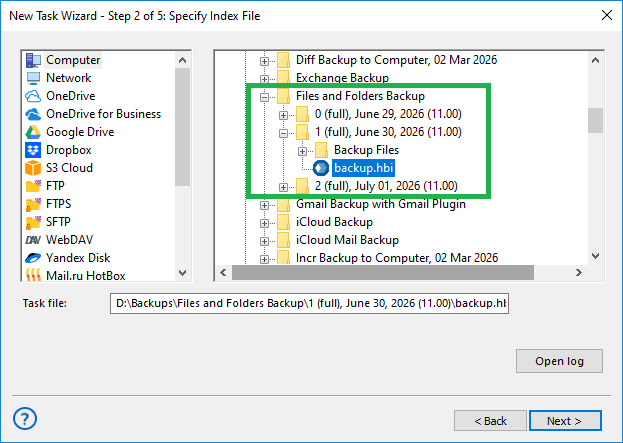
Task: Select the backup.hbi file name
Action: [x=363, y=168]
